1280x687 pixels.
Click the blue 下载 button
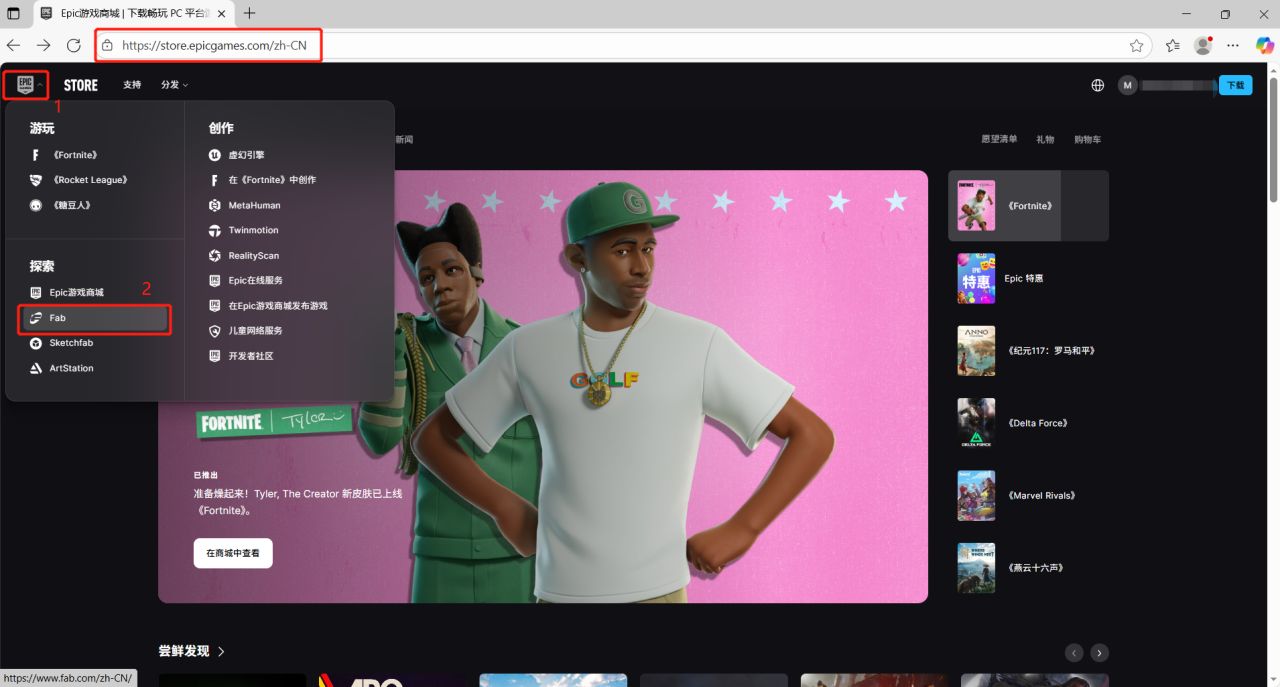pos(1236,85)
